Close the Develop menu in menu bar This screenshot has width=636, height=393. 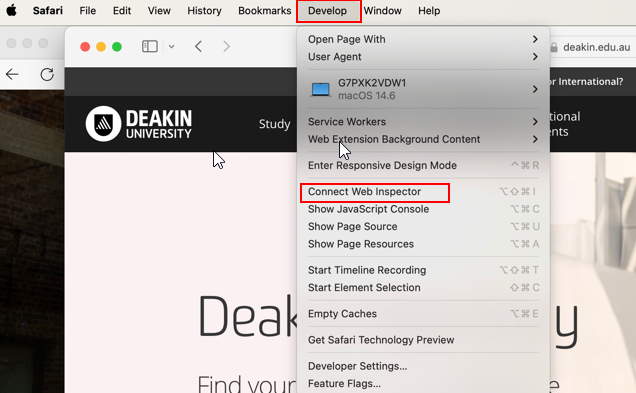tap(328, 11)
